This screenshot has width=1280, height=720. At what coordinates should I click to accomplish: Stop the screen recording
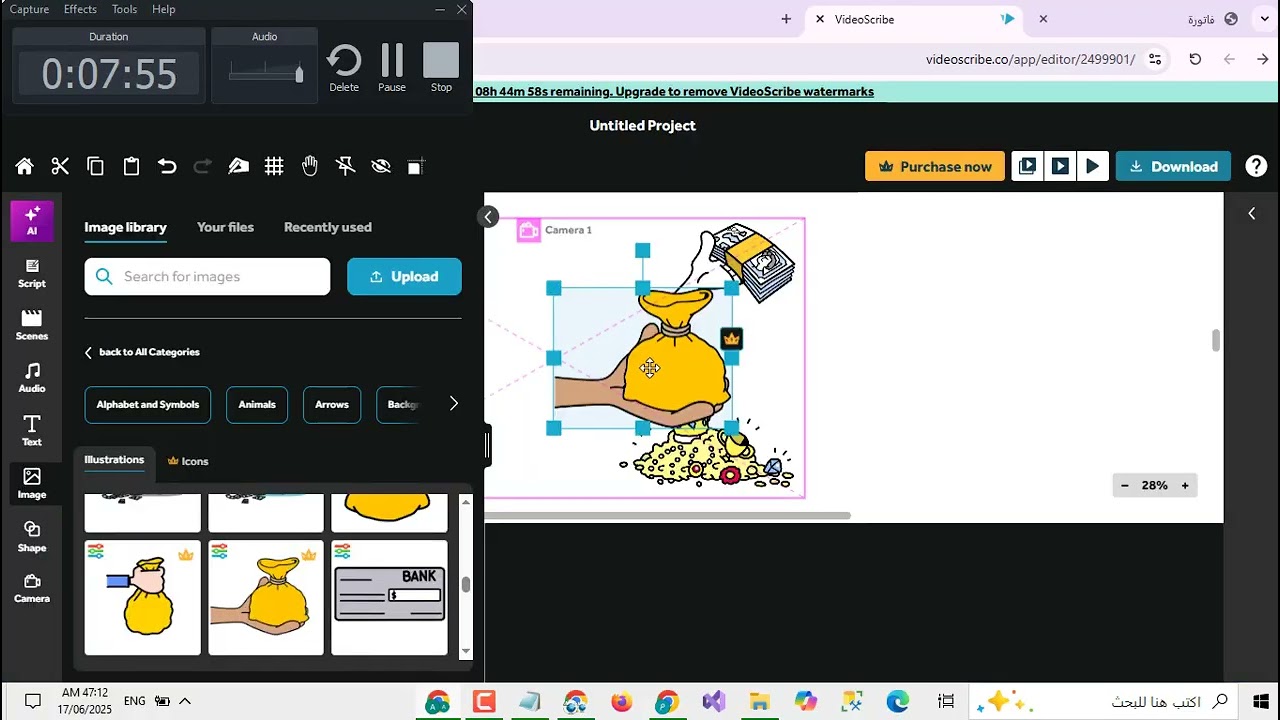441,67
